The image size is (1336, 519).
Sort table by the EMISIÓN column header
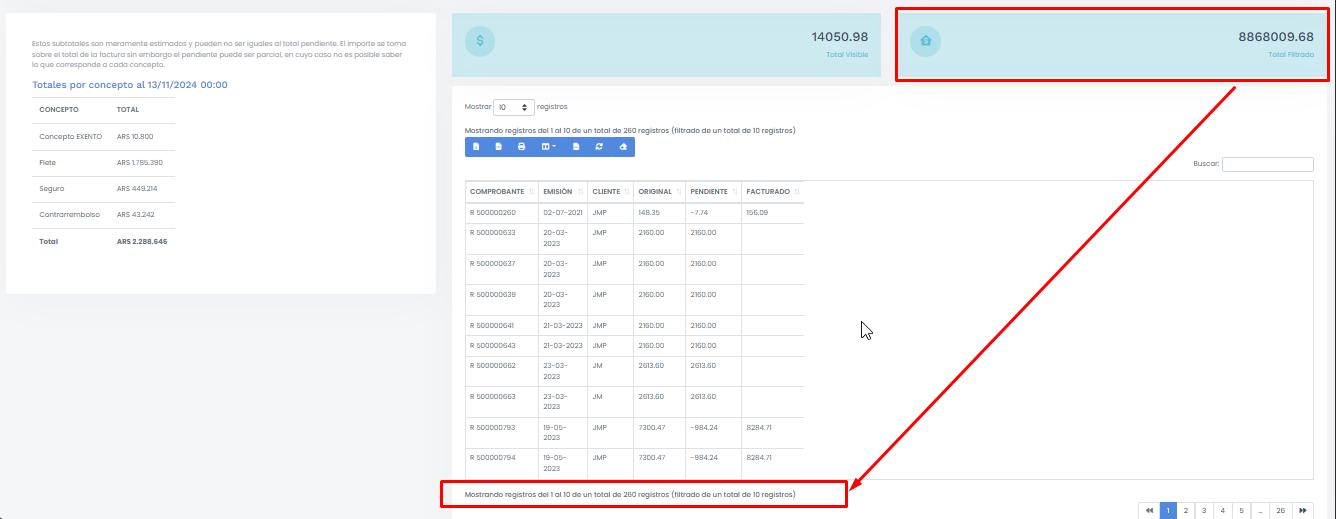point(561,191)
